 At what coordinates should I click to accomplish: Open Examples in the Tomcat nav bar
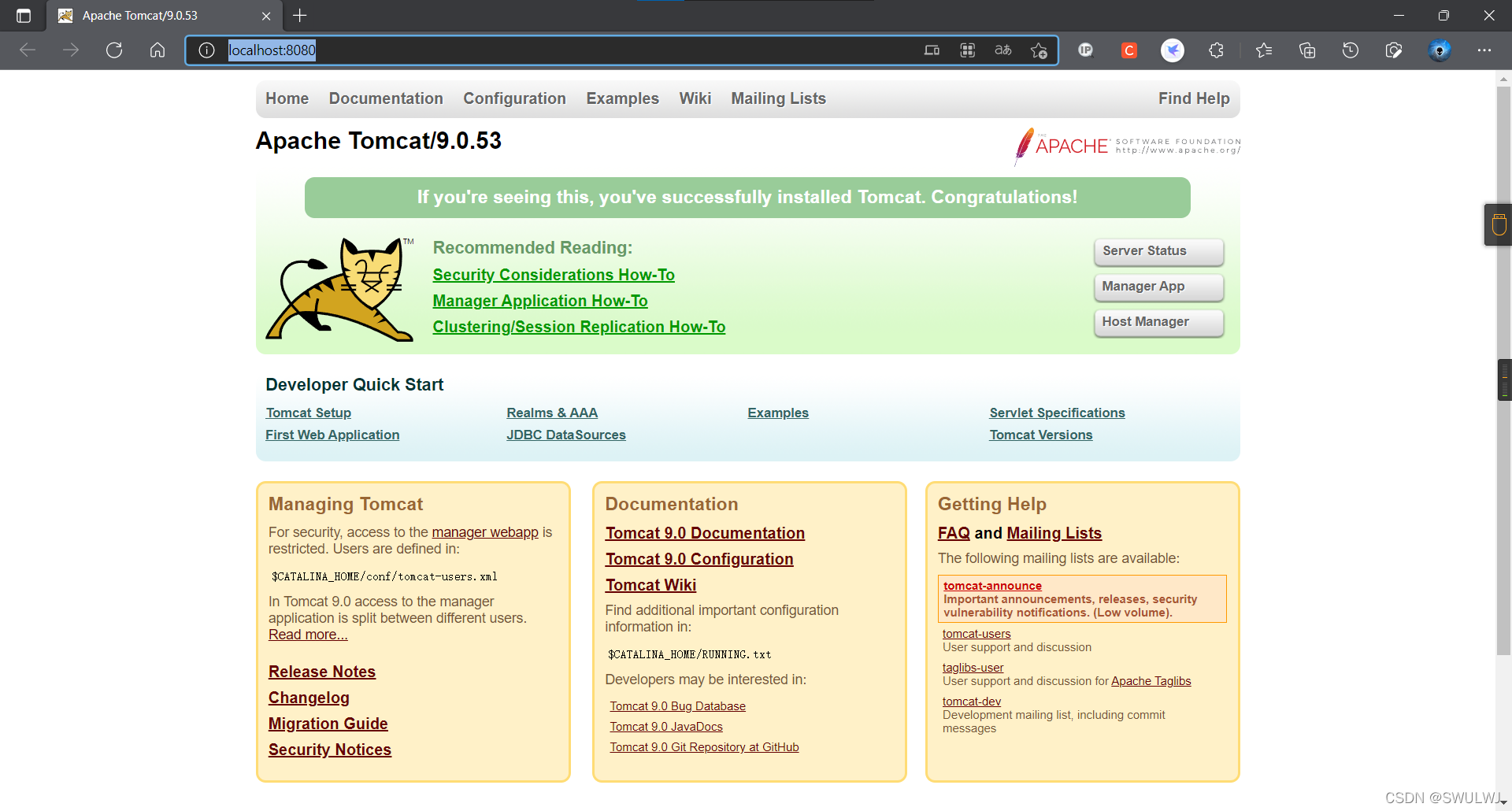click(622, 98)
